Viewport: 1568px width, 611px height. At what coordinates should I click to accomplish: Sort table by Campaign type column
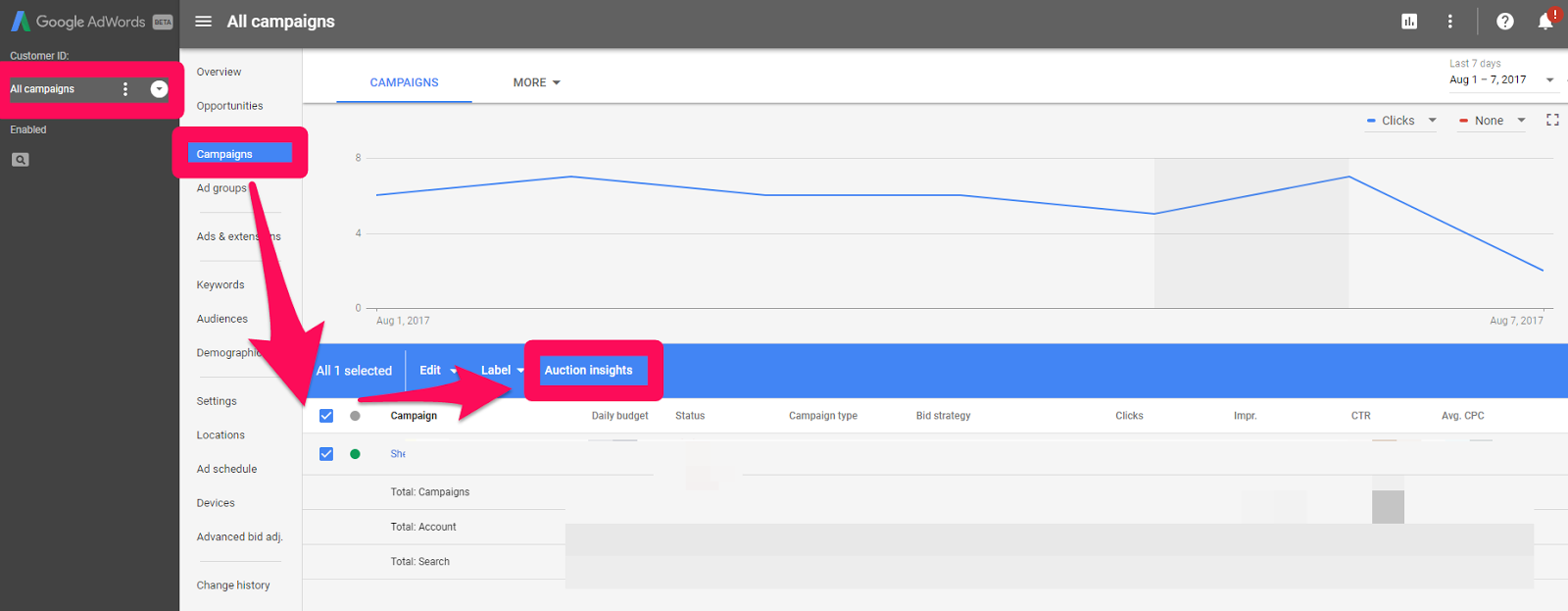point(823,416)
